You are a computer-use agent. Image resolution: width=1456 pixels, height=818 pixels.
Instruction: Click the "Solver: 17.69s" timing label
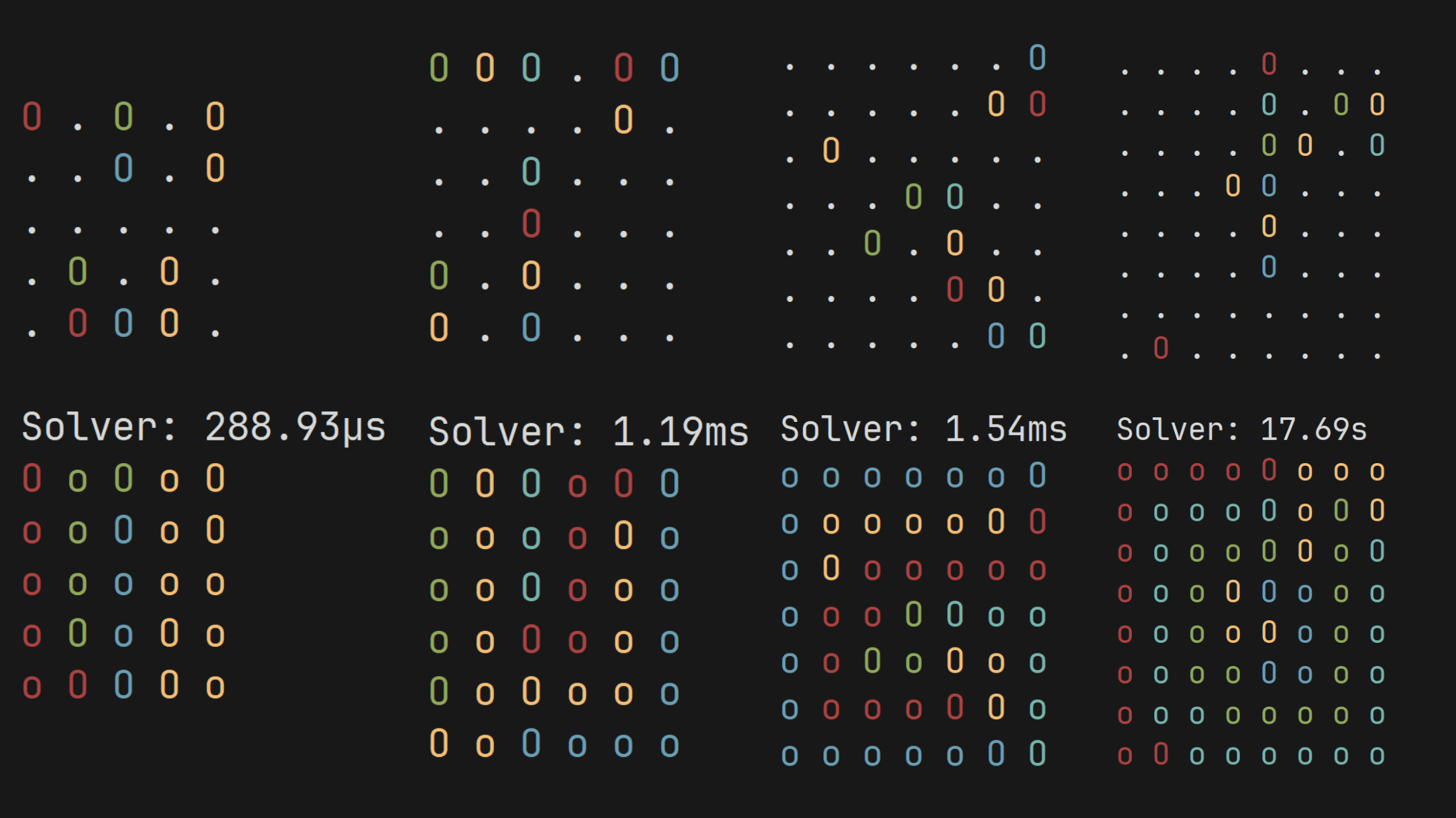[x=1241, y=429]
